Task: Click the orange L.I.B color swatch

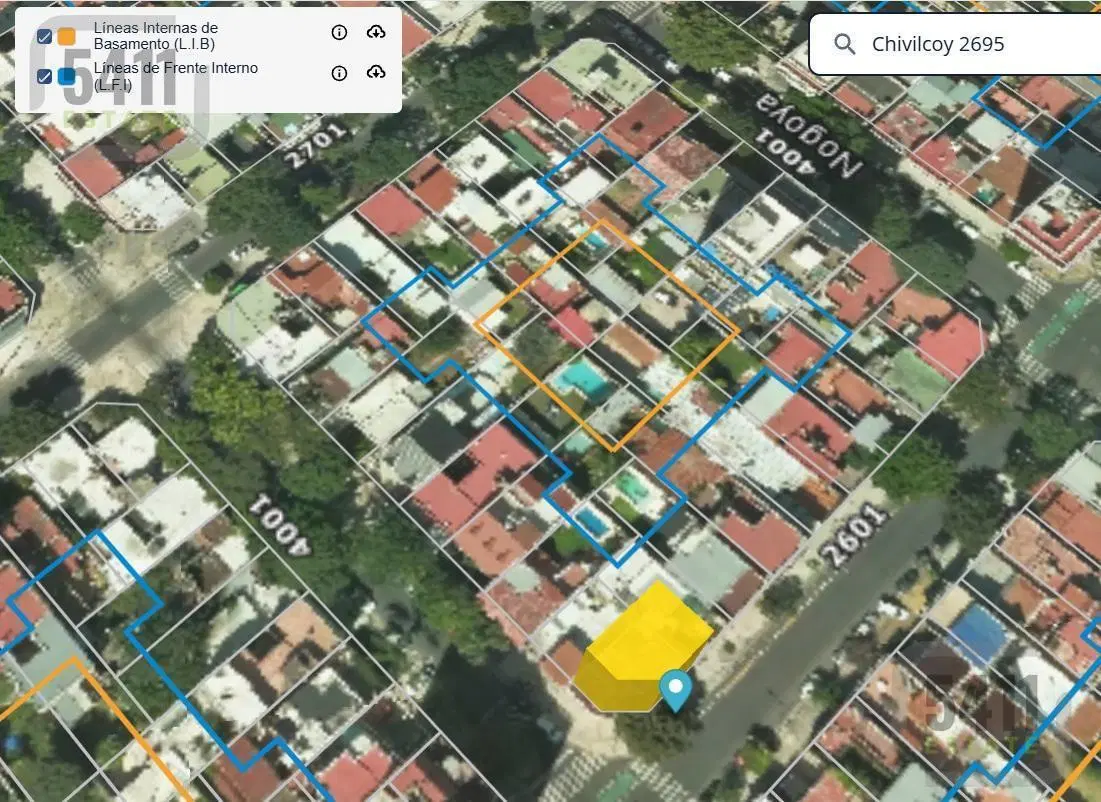Action: click(67, 37)
